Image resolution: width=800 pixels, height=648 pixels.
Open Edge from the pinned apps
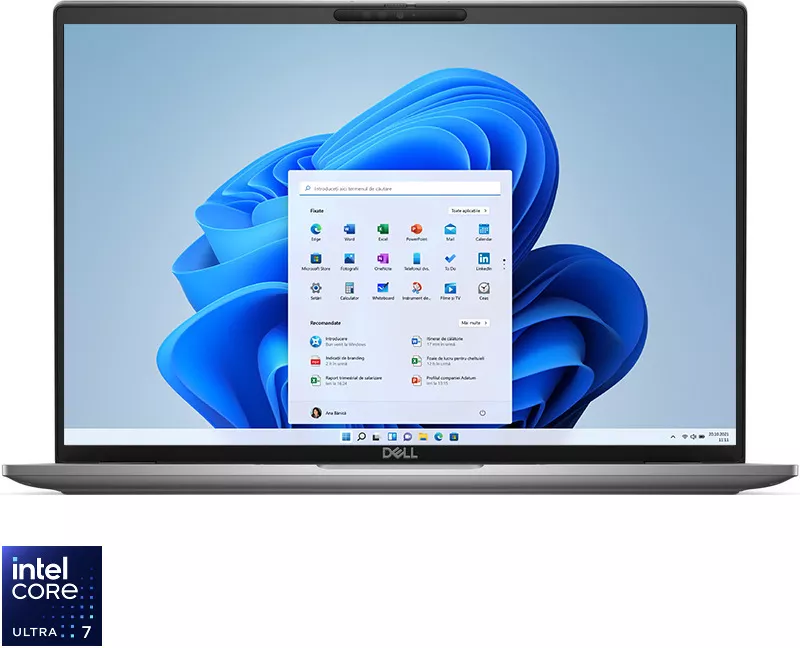point(316,232)
